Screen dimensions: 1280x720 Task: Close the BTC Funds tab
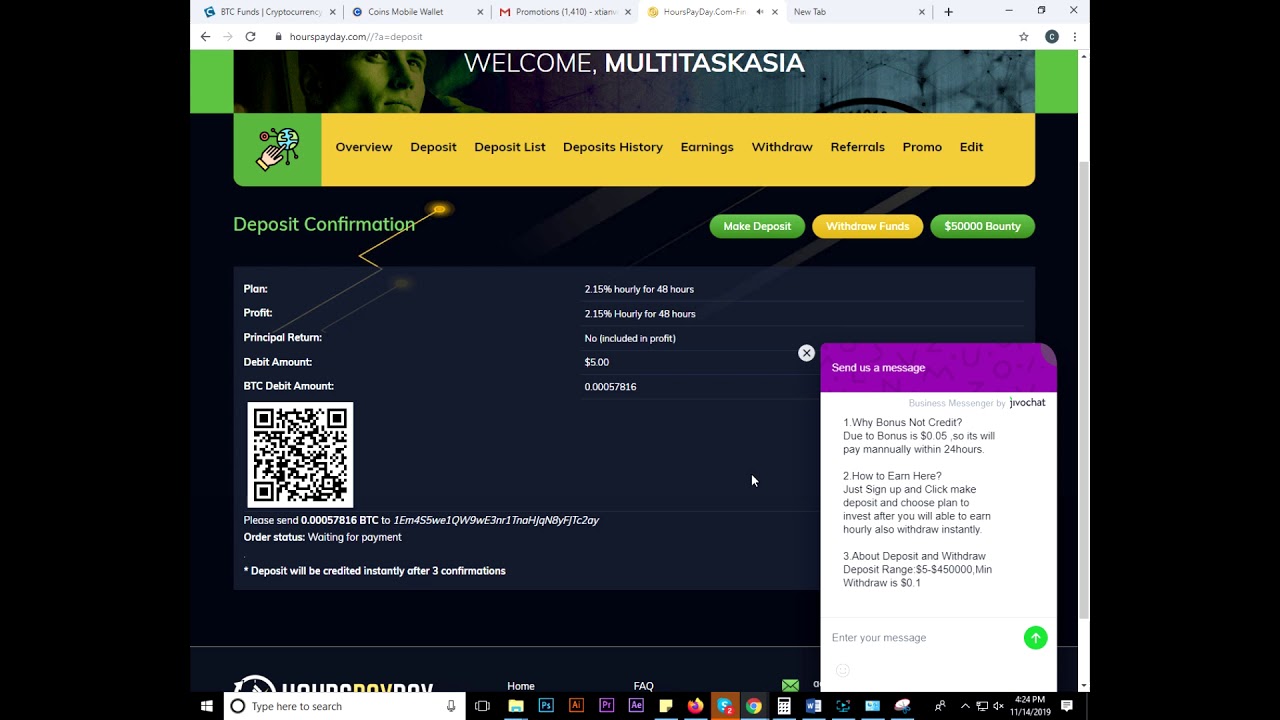click(331, 12)
